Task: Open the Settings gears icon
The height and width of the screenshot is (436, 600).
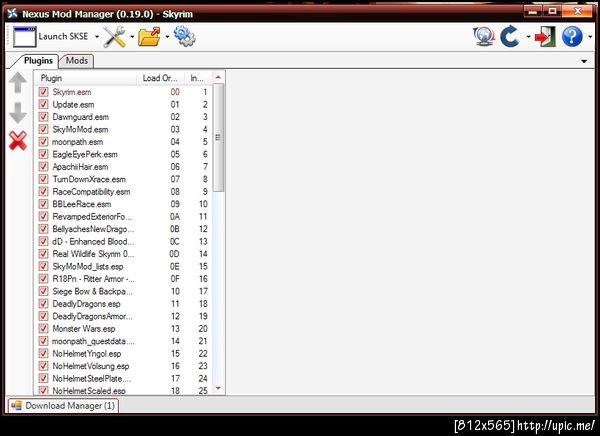Action: [x=184, y=36]
